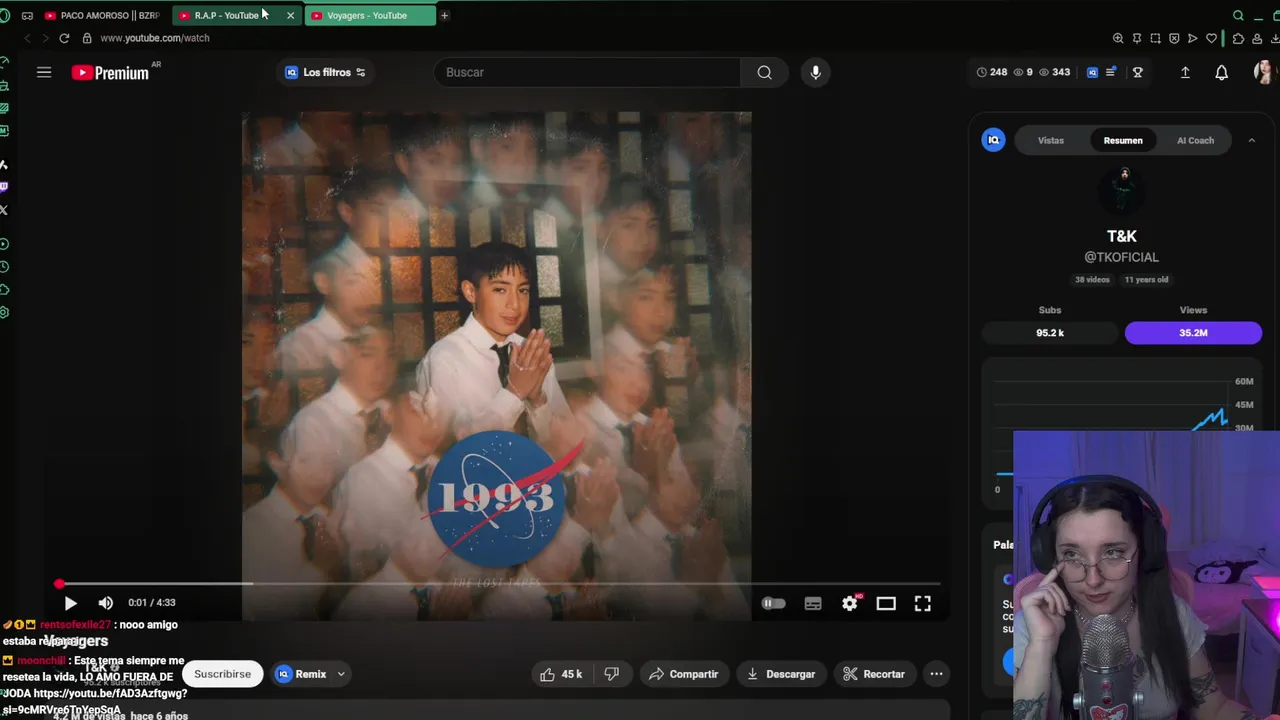1280x720 pixels.
Task: Open more actions three-dot menu
Action: point(936,674)
